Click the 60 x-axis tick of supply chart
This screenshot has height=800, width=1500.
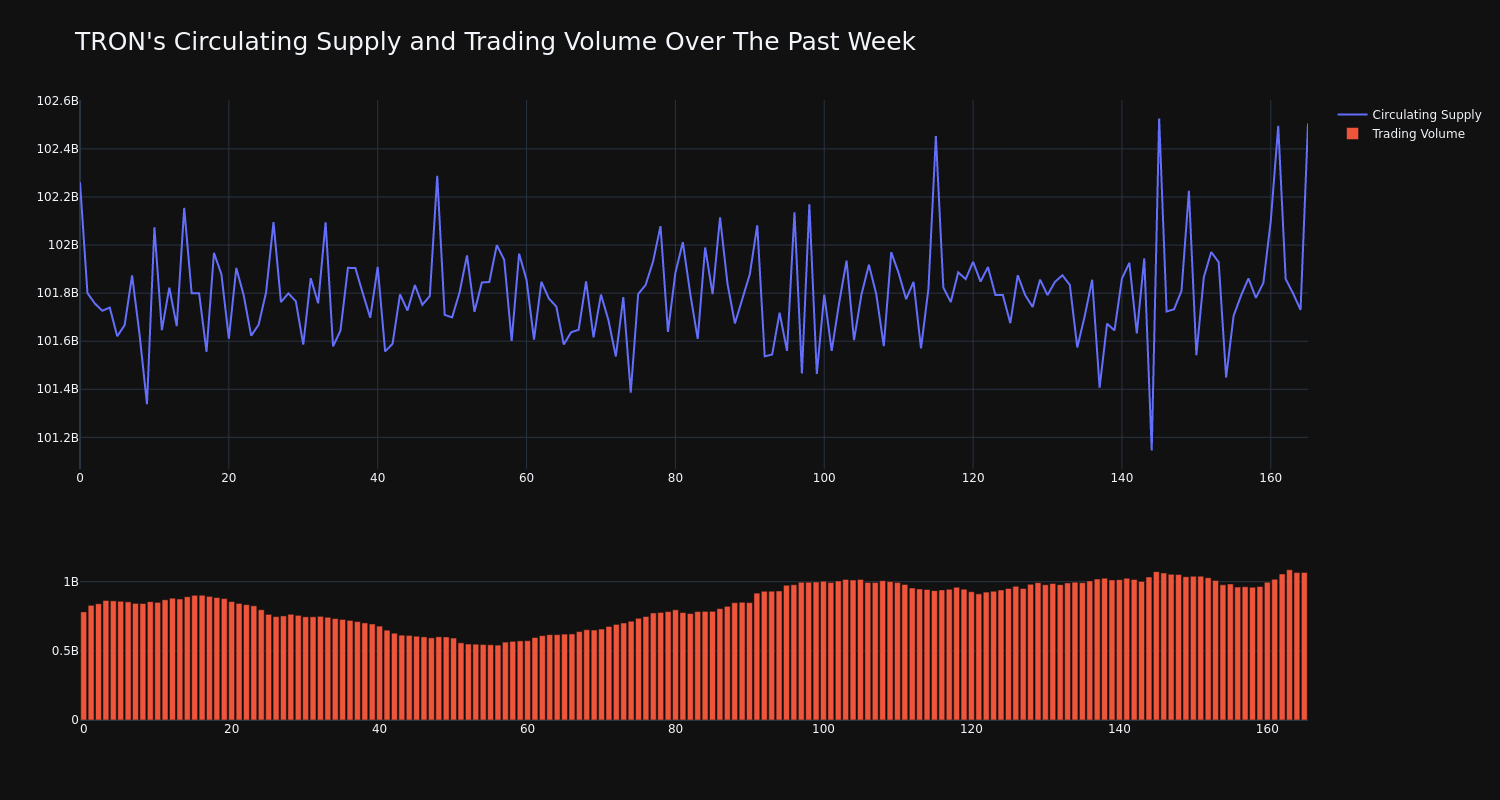coord(526,478)
